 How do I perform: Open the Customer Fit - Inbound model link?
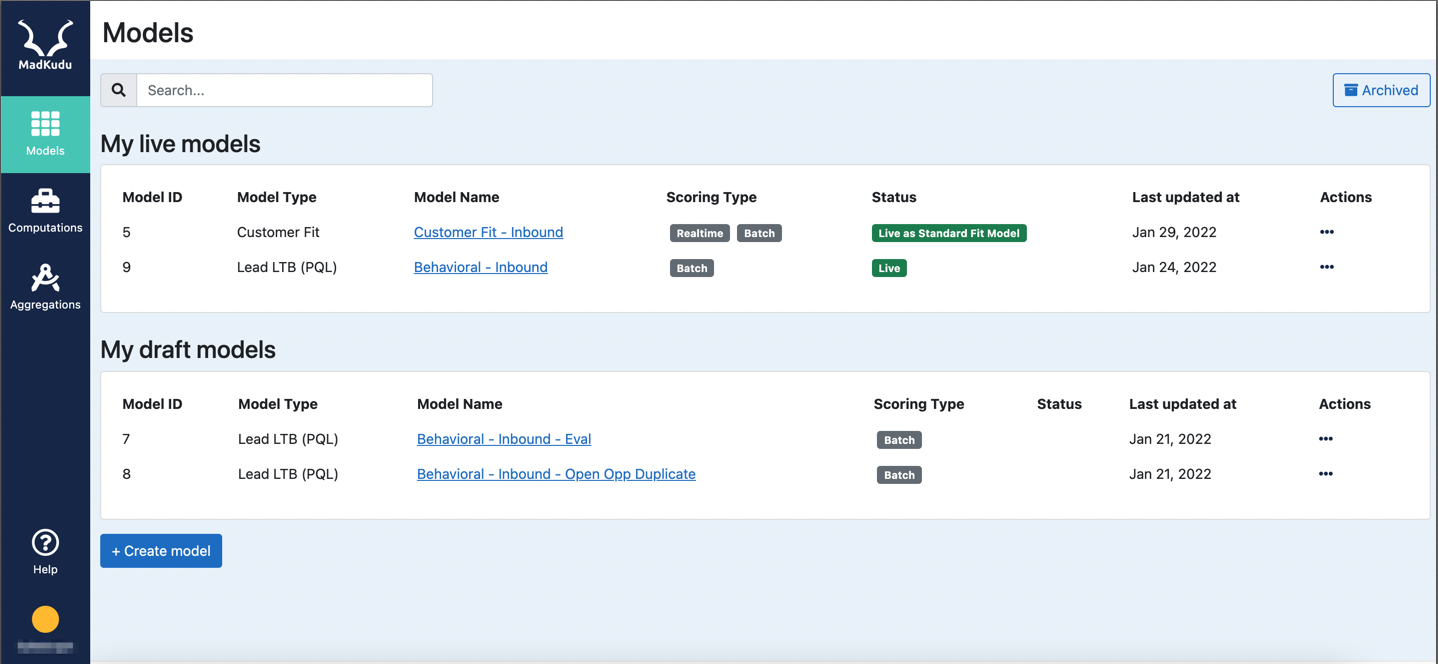488,232
